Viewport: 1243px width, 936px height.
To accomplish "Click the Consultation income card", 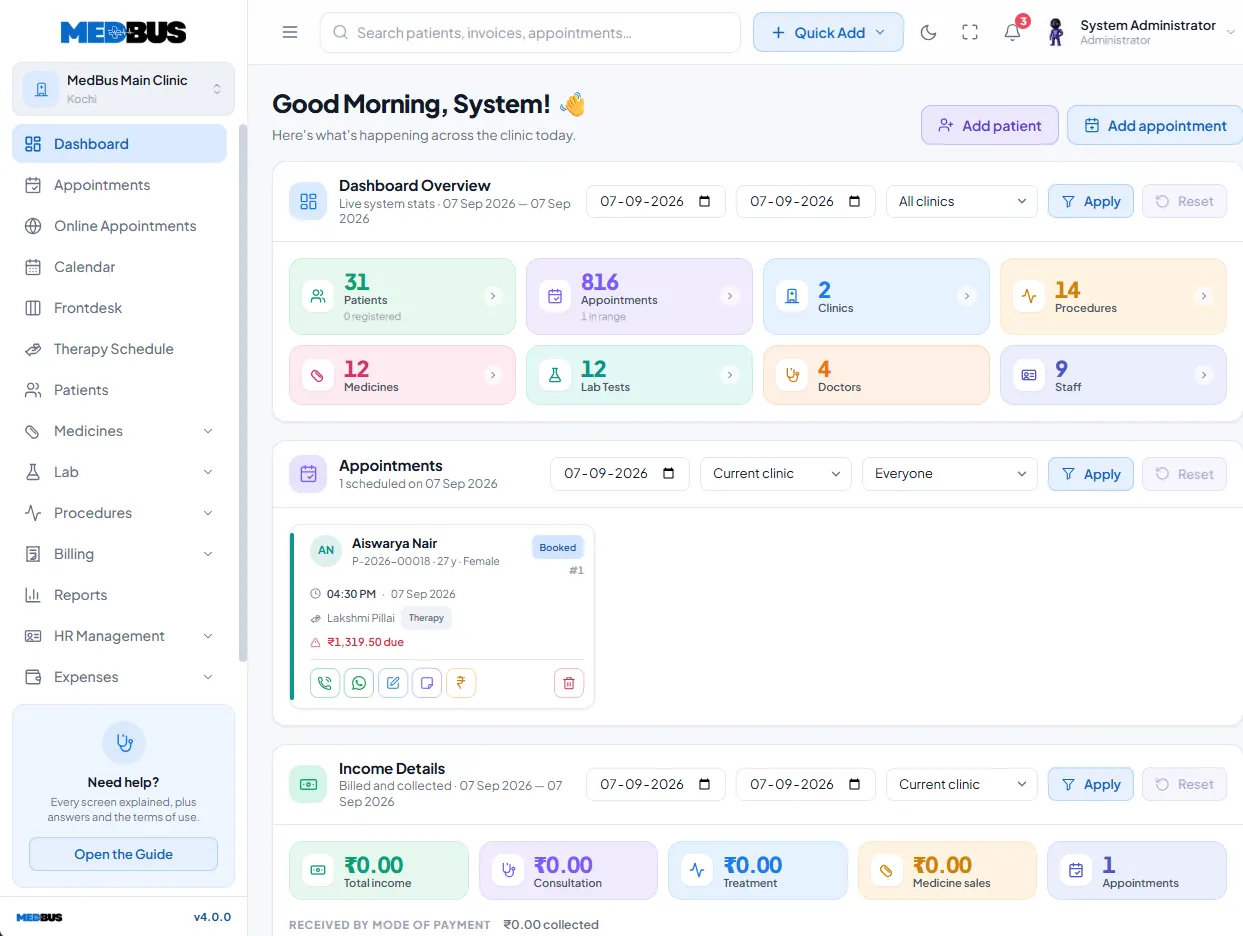I will [x=568, y=870].
